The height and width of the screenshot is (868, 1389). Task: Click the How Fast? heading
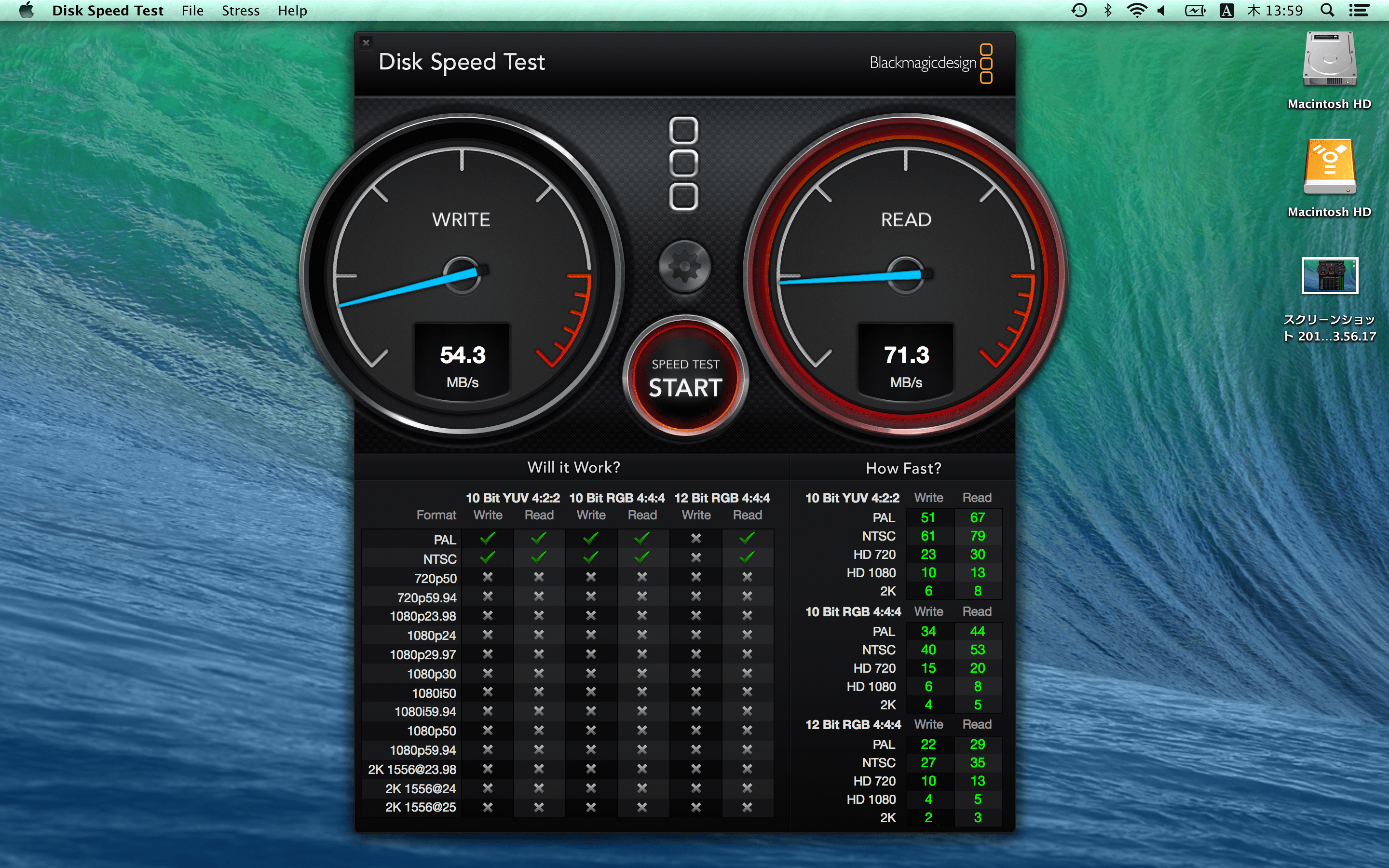(903, 468)
